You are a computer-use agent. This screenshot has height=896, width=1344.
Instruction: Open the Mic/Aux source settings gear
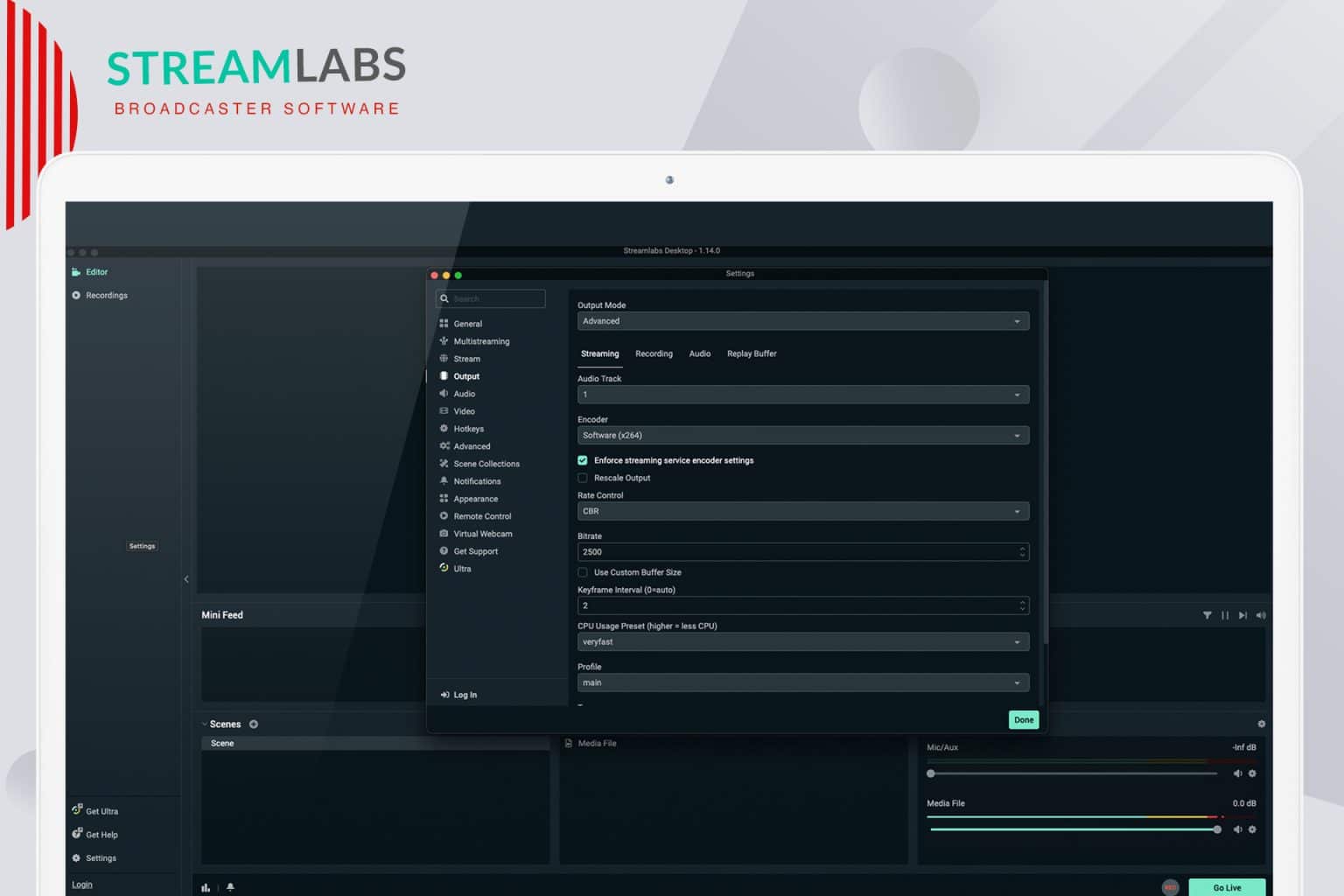pos(1251,773)
